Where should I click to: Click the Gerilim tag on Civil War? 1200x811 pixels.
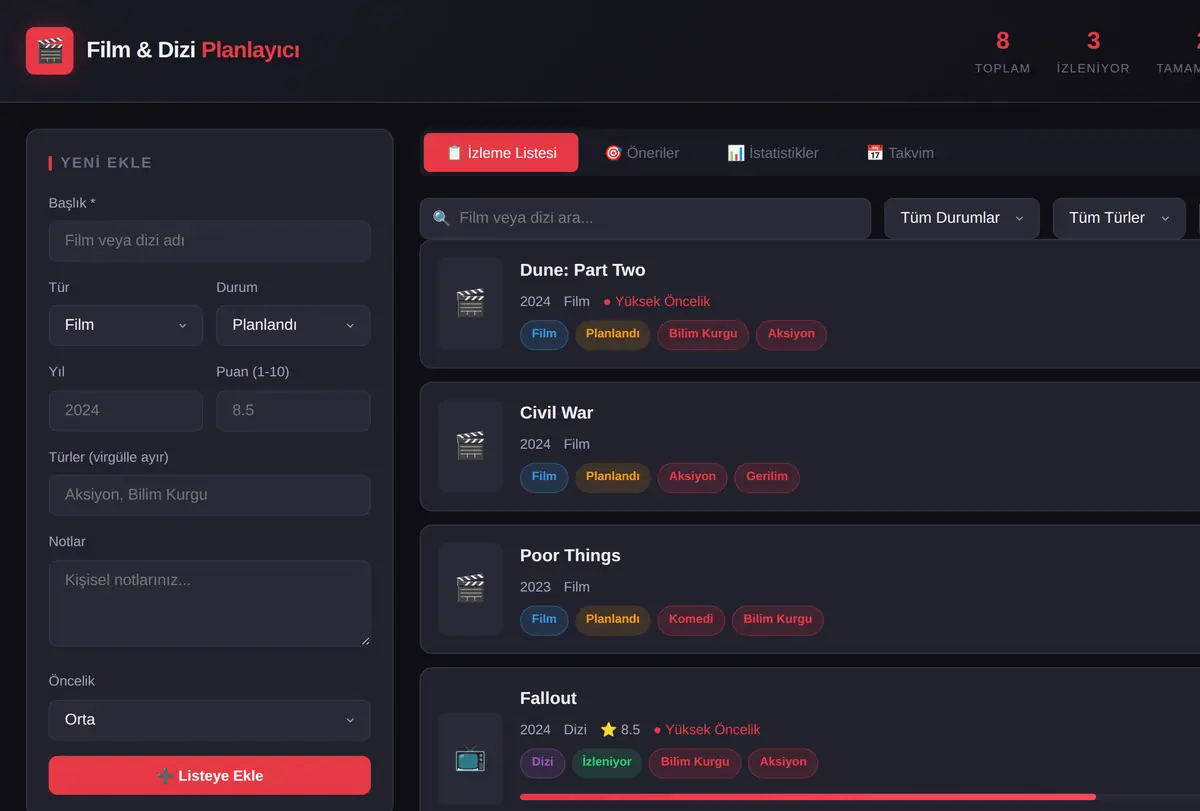coord(767,477)
